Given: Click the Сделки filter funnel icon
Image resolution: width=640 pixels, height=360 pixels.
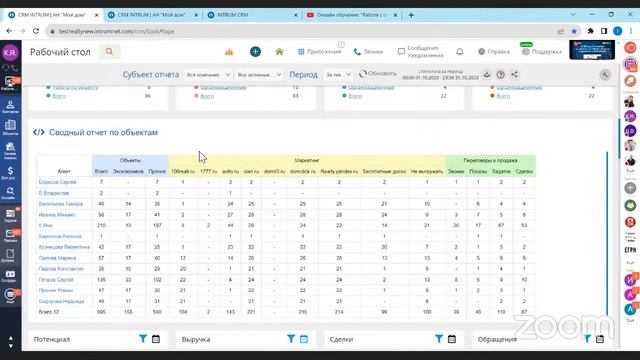Looking at the screenshot, I should (439, 339).
